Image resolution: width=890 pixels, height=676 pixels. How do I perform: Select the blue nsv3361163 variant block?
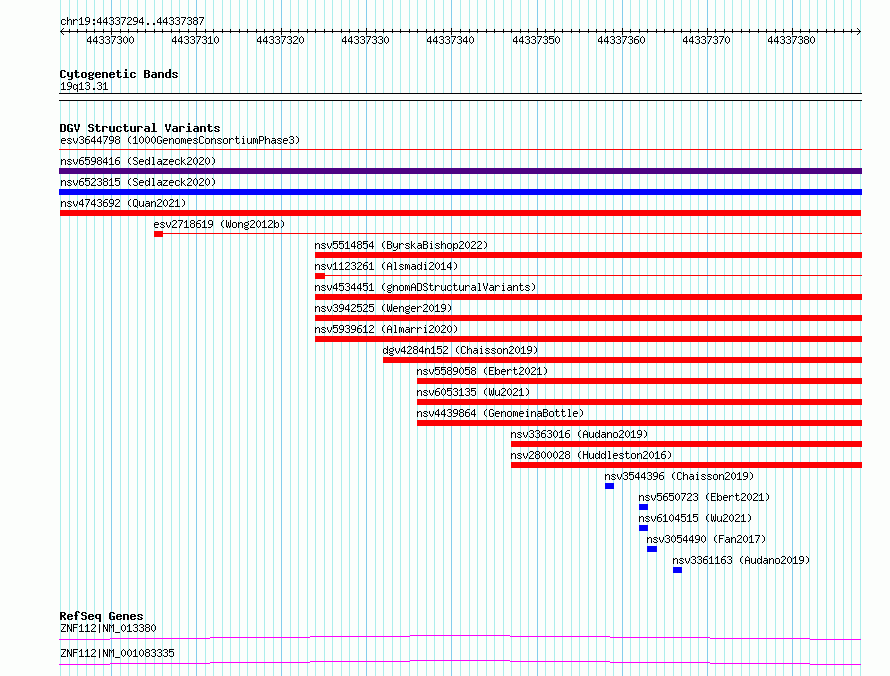(x=677, y=570)
